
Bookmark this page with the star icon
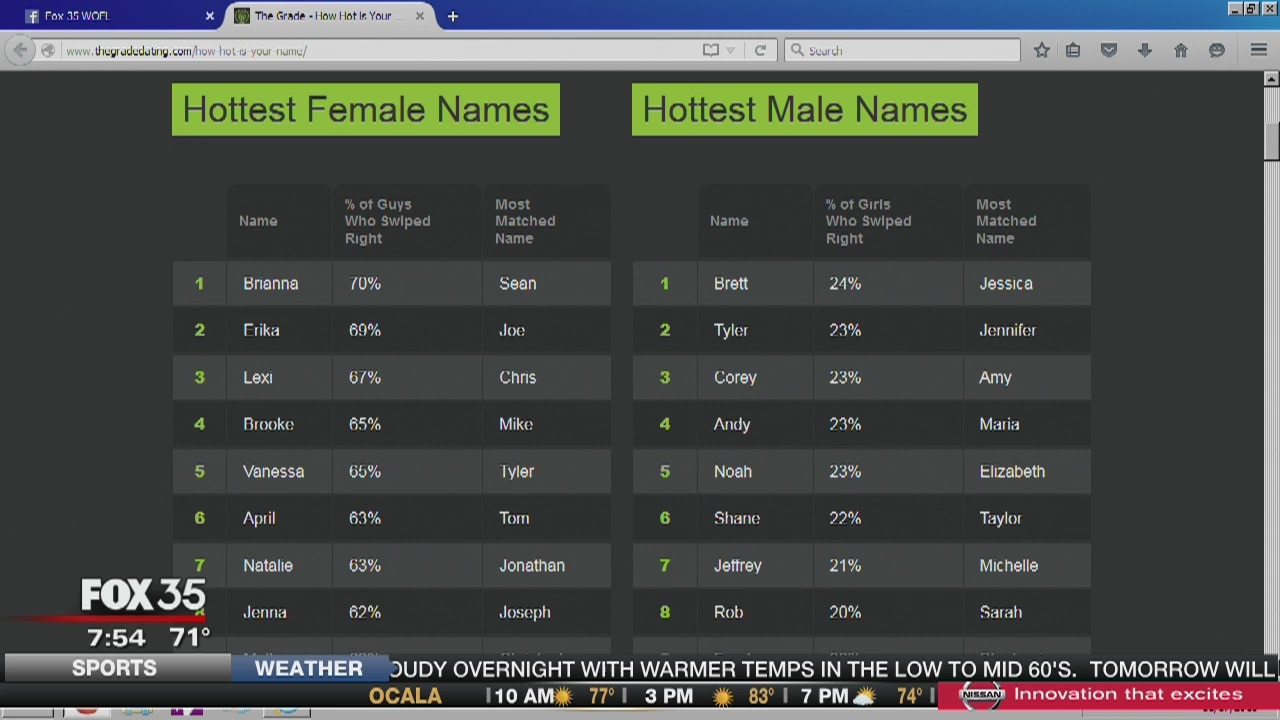click(1042, 50)
